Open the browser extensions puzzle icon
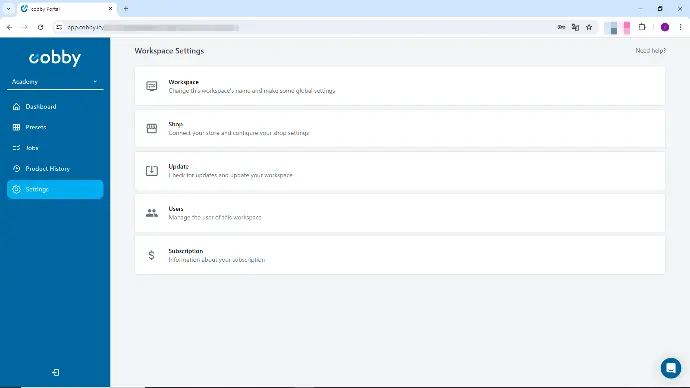The height and width of the screenshot is (388, 690). (x=642, y=27)
